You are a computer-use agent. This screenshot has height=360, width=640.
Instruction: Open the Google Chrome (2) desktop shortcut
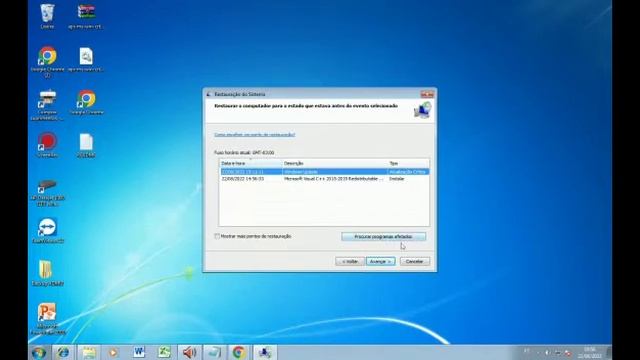47,61
